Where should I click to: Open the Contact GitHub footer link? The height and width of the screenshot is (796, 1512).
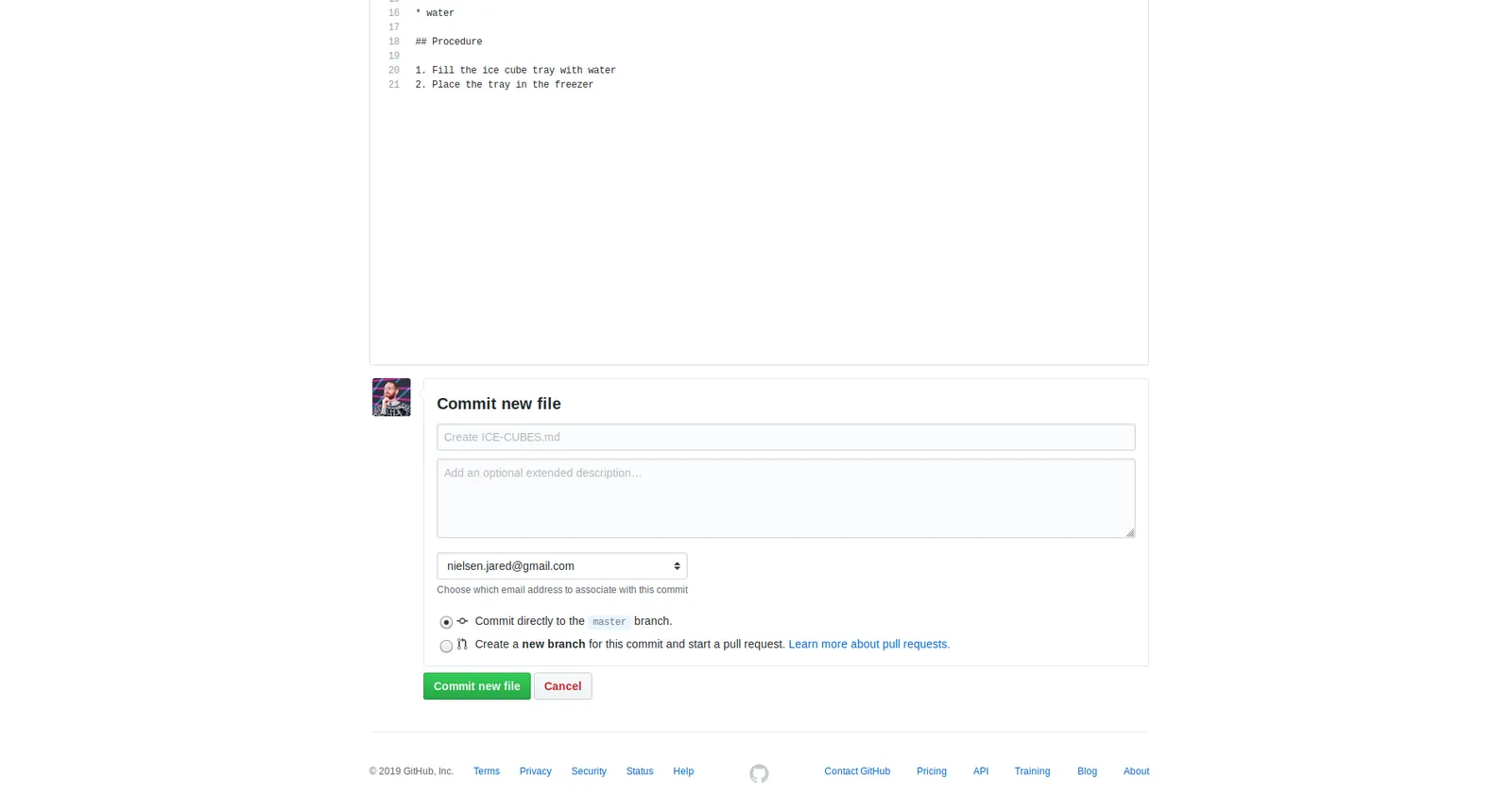(856, 771)
